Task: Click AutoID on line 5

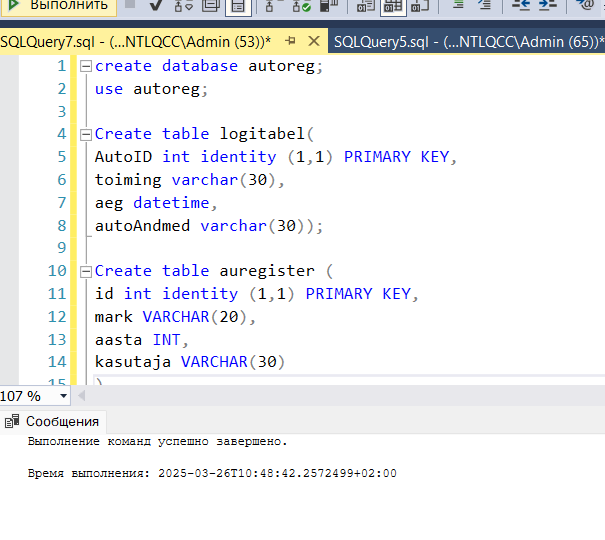Action: tap(123, 157)
